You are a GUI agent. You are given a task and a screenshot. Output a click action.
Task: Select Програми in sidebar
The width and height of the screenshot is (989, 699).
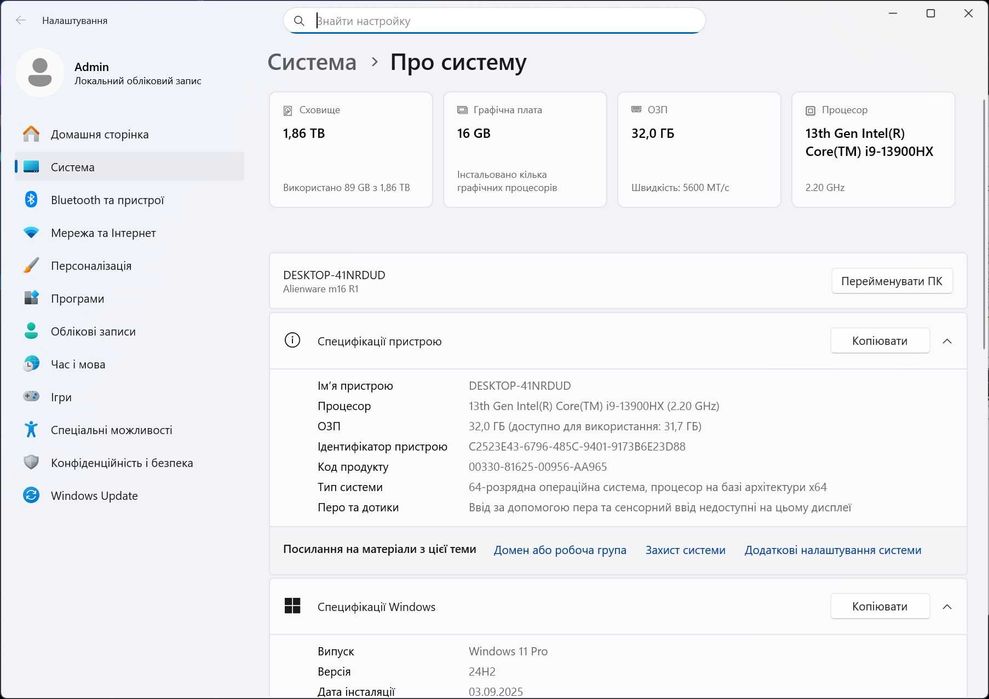coord(77,299)
